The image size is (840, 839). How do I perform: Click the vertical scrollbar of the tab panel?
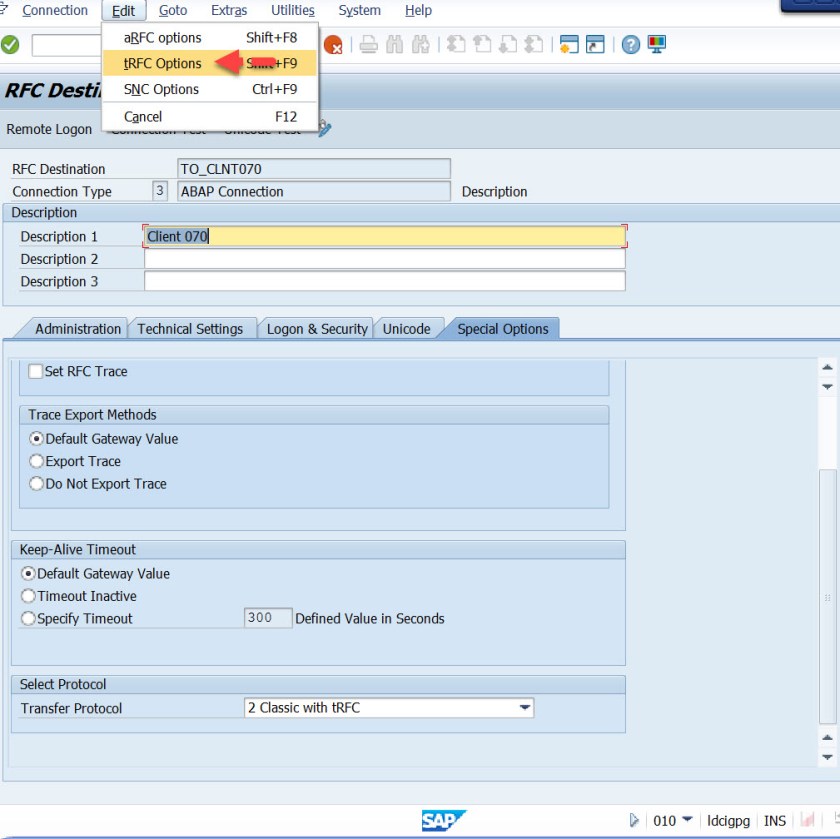pos(827,600)
